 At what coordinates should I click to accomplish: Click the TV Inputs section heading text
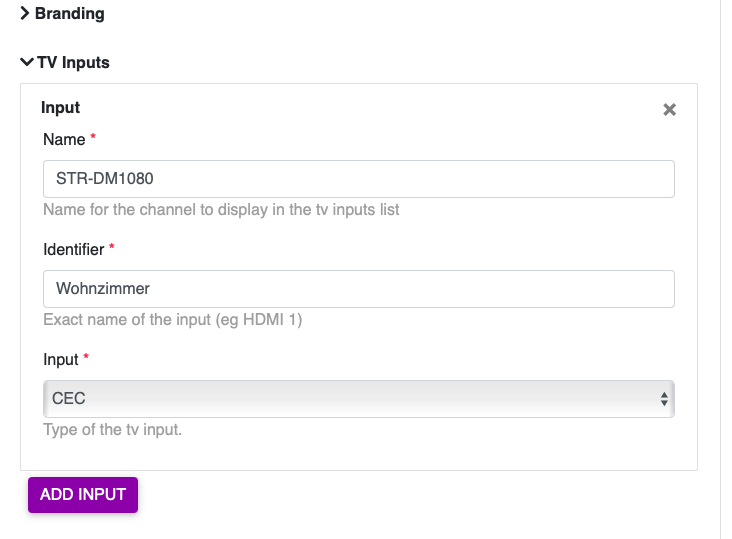73,62
